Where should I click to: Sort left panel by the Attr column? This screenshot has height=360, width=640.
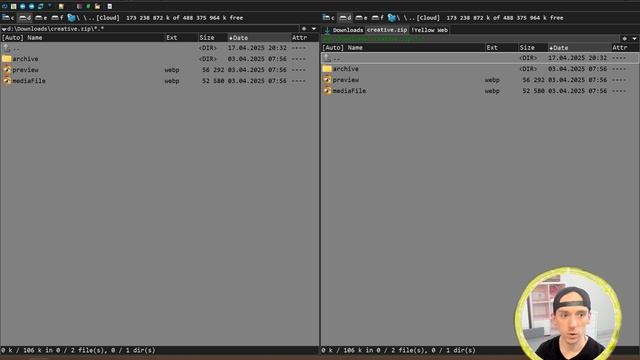pos(304,38)
